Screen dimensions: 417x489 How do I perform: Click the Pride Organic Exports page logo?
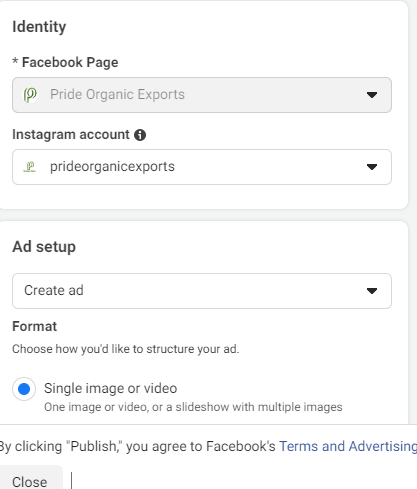pos(30,95)
